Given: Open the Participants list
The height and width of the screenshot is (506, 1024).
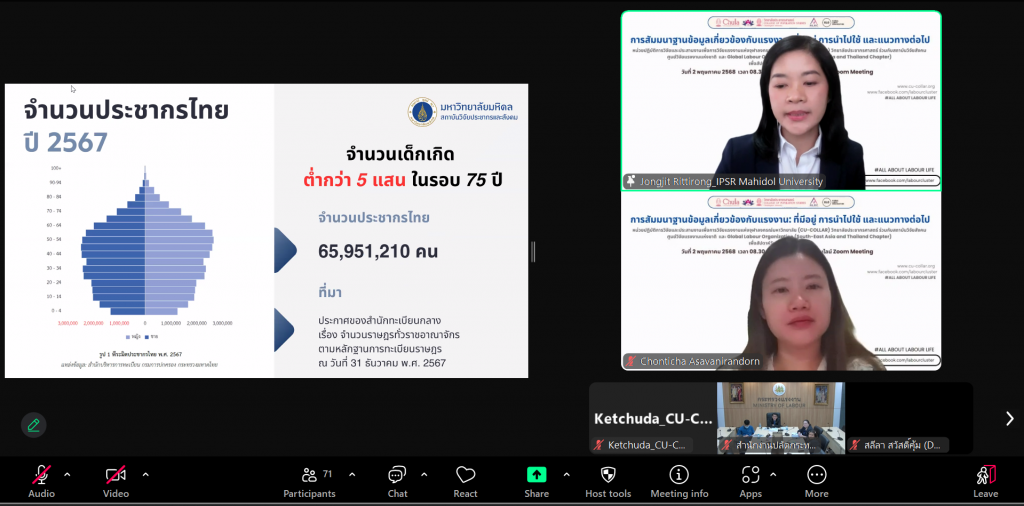Looking at the screenshot, I should tap(310, 480).
